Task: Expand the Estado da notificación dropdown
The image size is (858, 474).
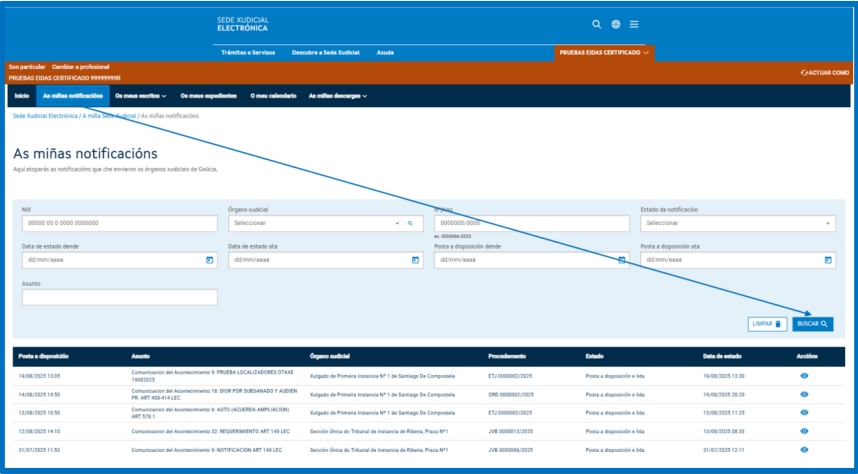Action: (x=737, y=223)
